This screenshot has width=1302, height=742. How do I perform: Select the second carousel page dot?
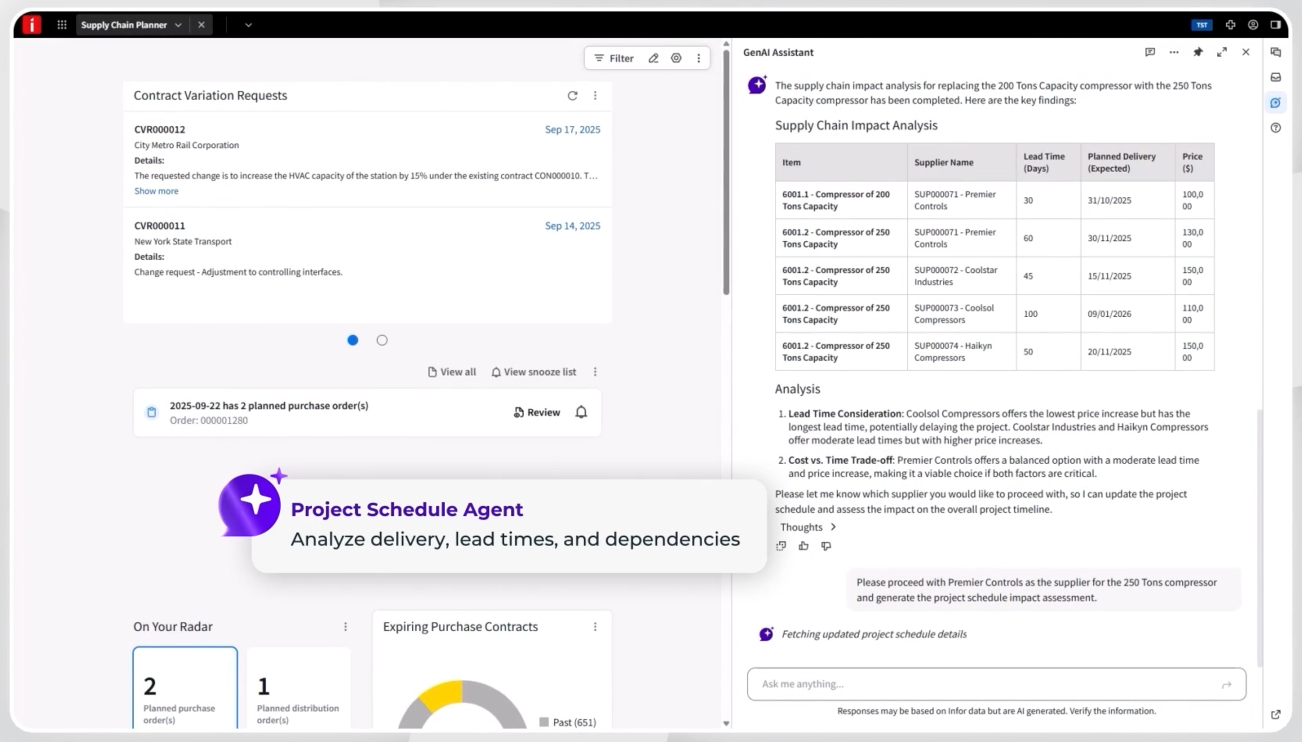click(382, 340)
